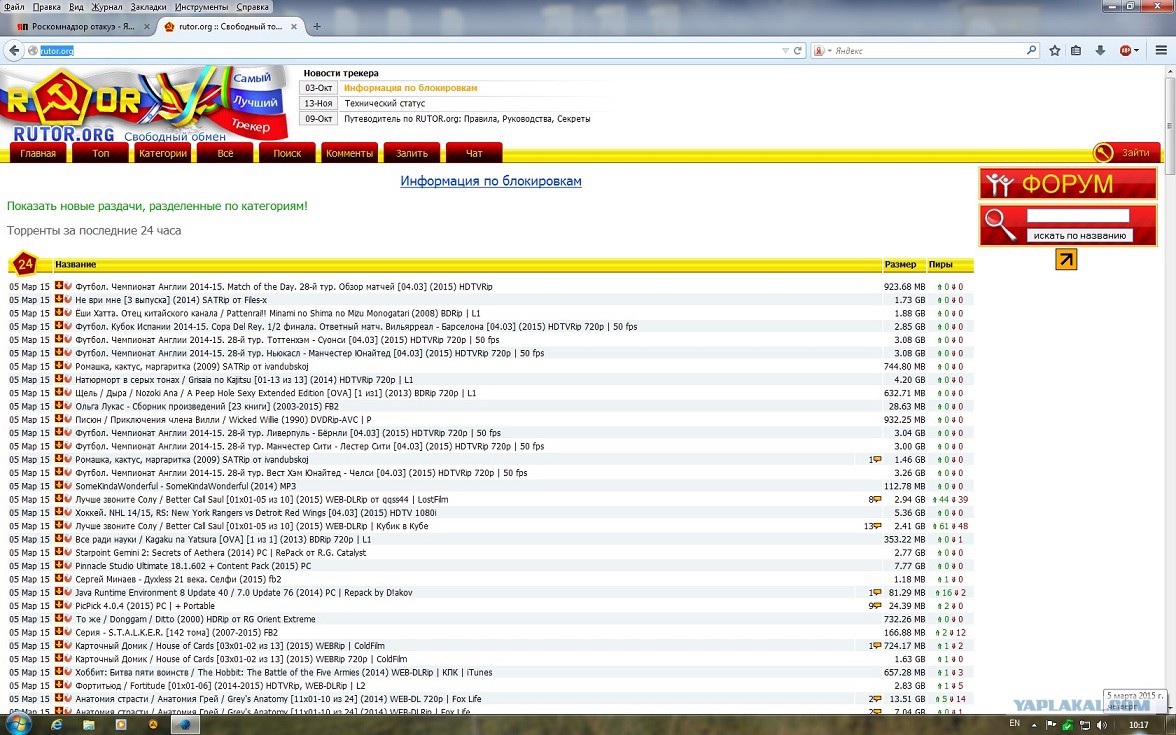Download torrent file for Pinnacle Studio Ultimate row

[58, 566]
